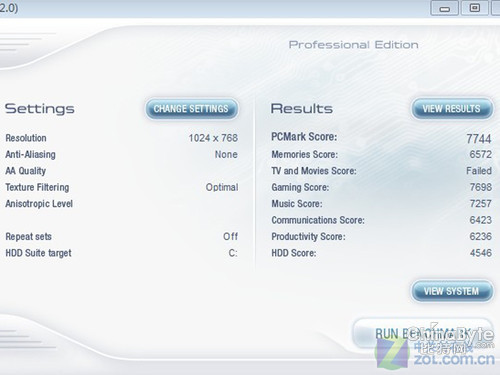Start the Run Benchmark button
500x375 pixels.
[x=422, y=333]
